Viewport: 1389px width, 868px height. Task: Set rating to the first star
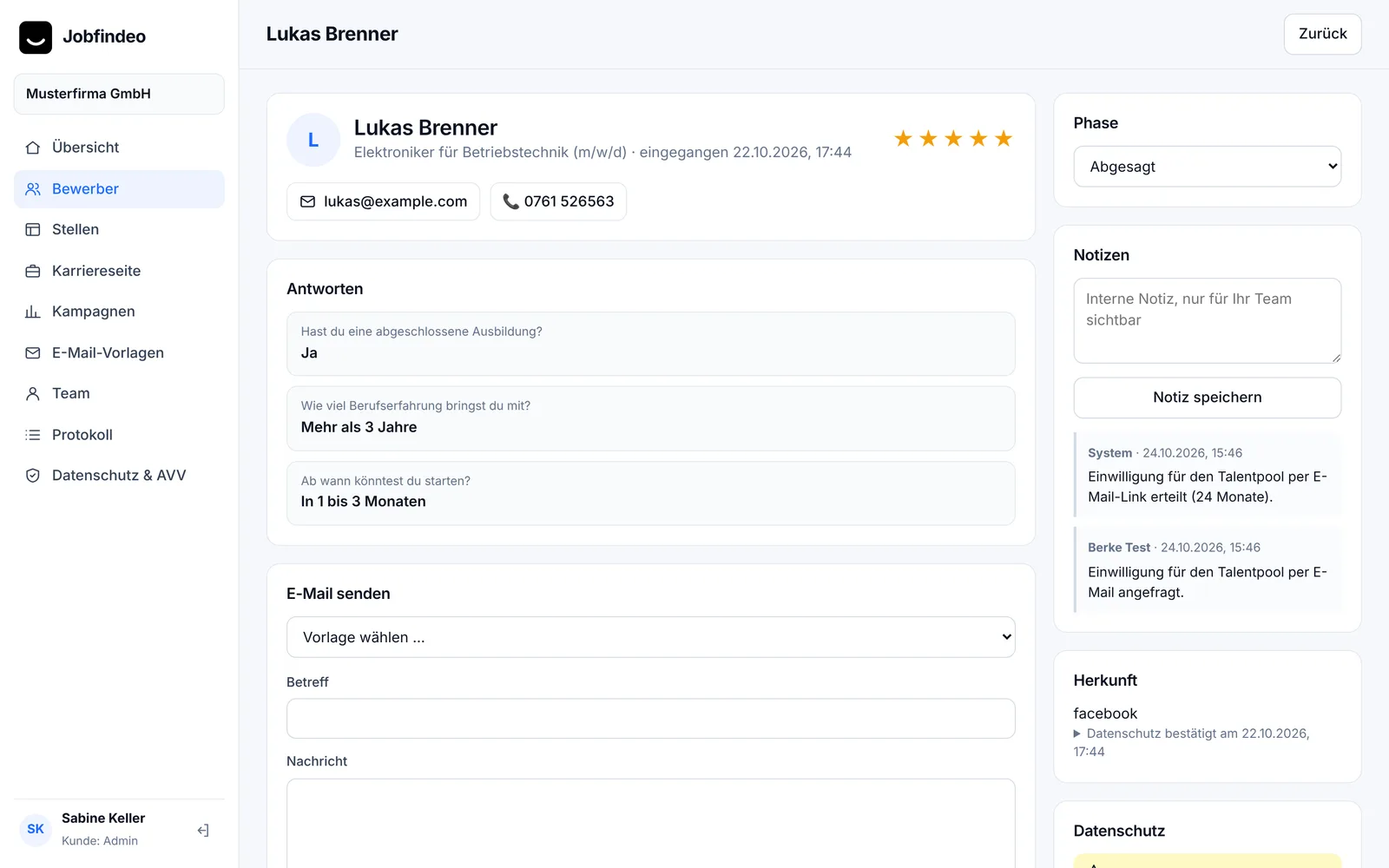[903, 139]
